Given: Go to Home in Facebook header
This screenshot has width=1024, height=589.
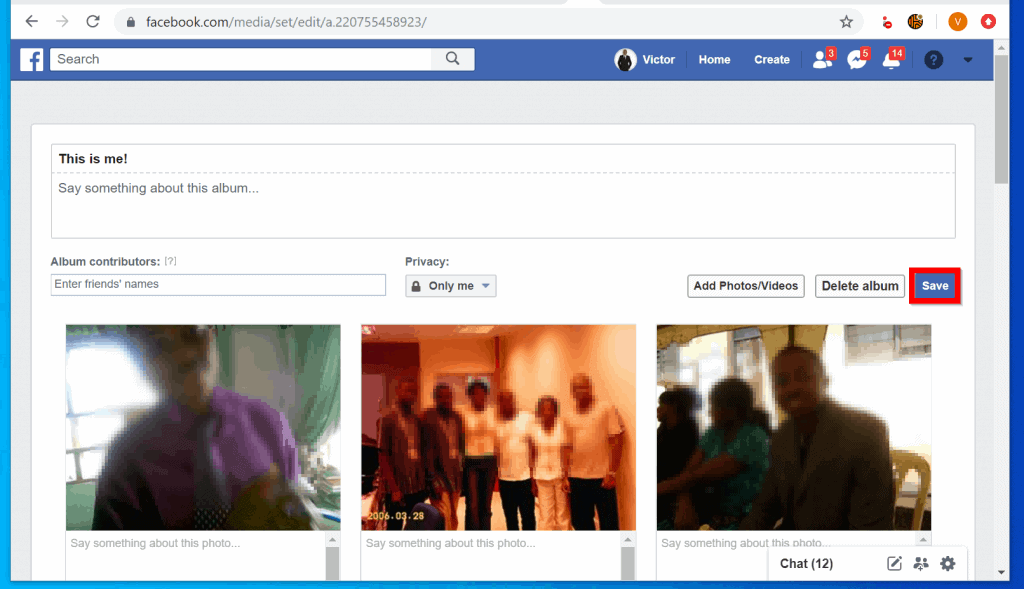Looking at the screenshot, I should pyautogui.click(x=714, y=59).
